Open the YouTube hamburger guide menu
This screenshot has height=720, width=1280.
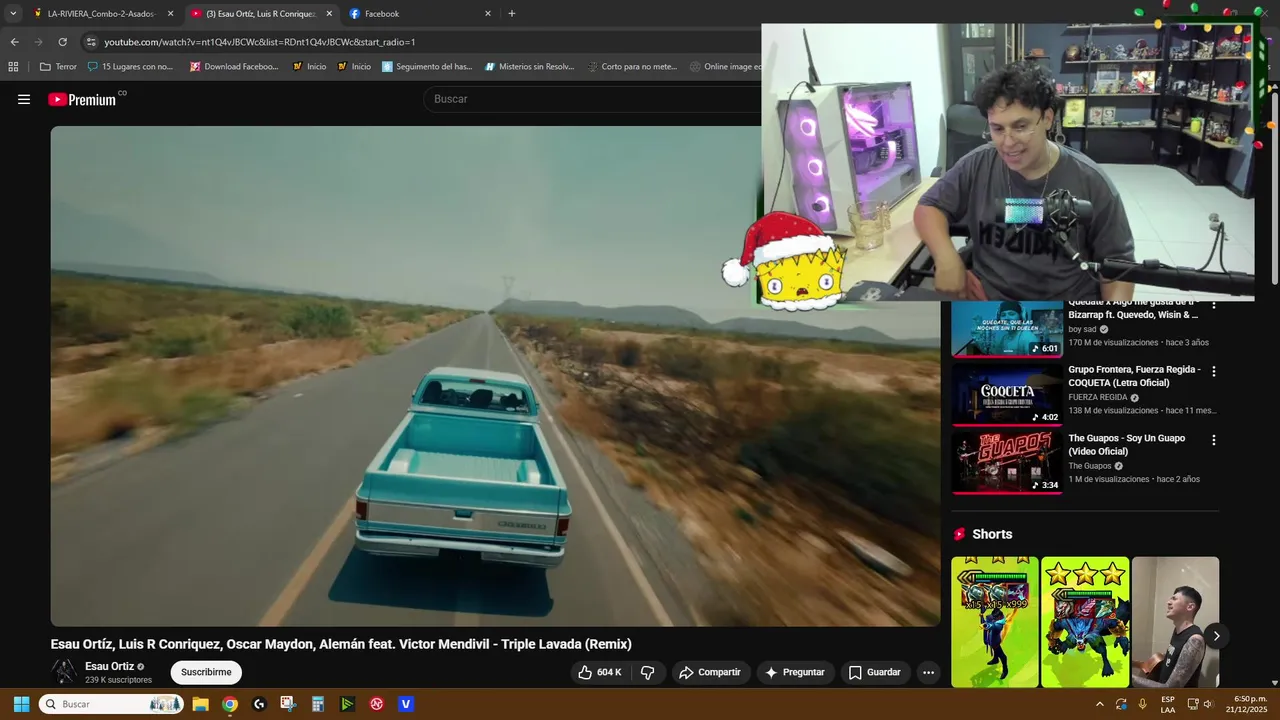click(24, 99)
